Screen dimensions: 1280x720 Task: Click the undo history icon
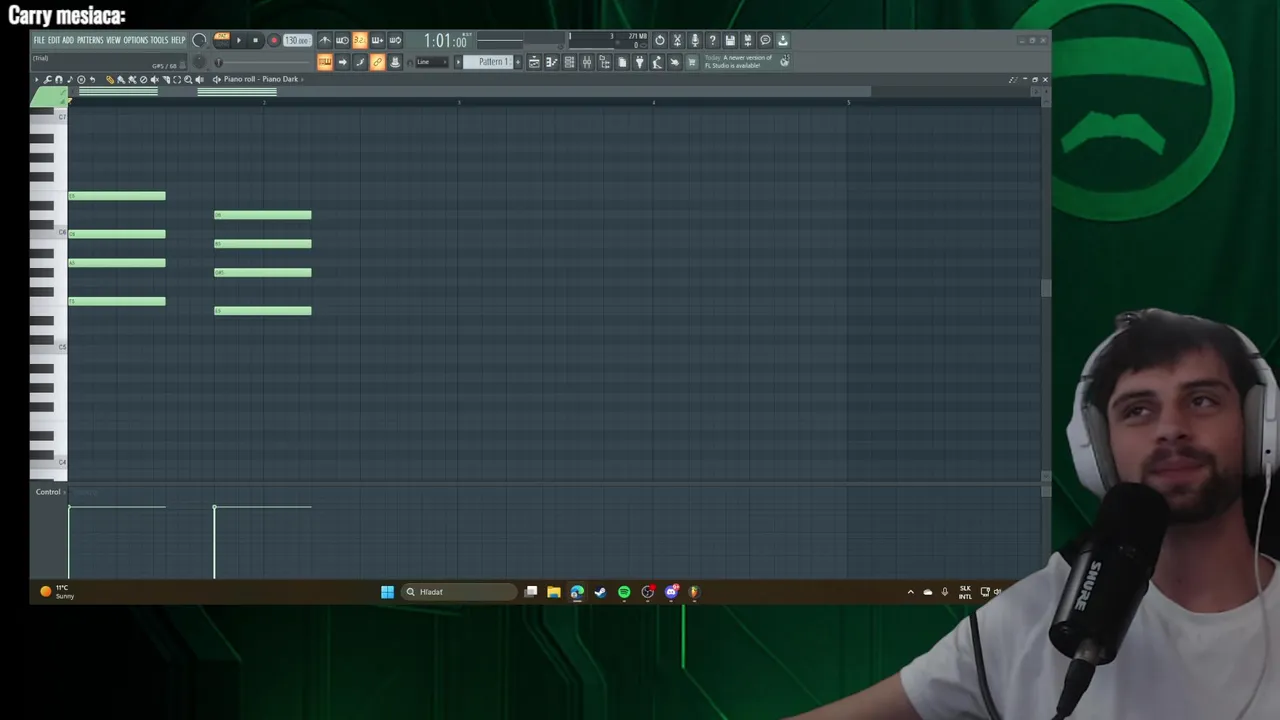[659, 40]
